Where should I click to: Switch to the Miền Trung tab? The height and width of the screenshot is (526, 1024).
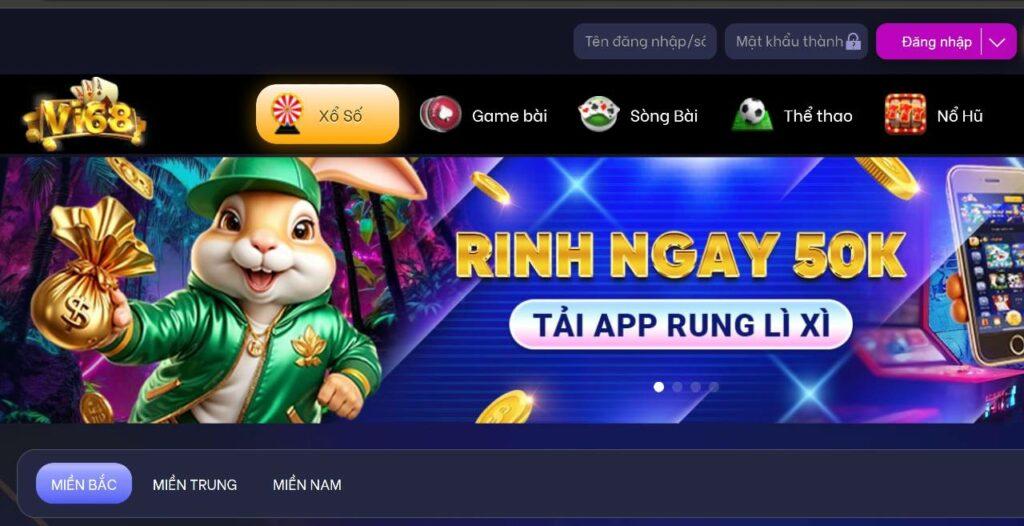[195, 484]
